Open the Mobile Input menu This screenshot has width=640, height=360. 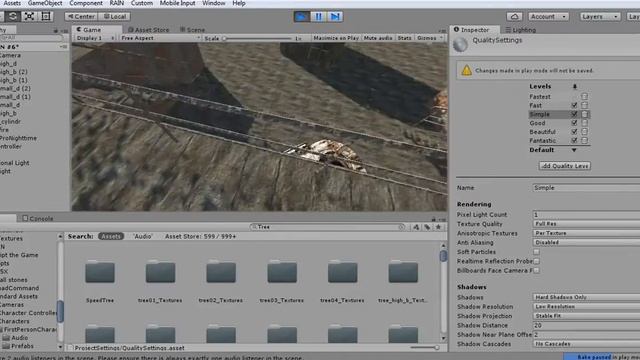point(177,3)
